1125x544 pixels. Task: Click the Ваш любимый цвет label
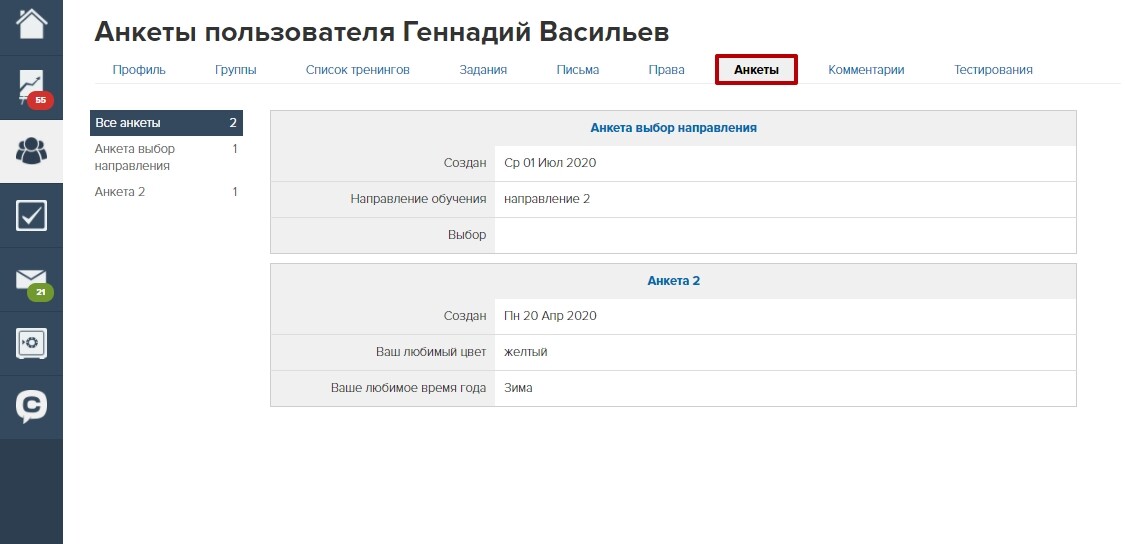coord(431,352)
